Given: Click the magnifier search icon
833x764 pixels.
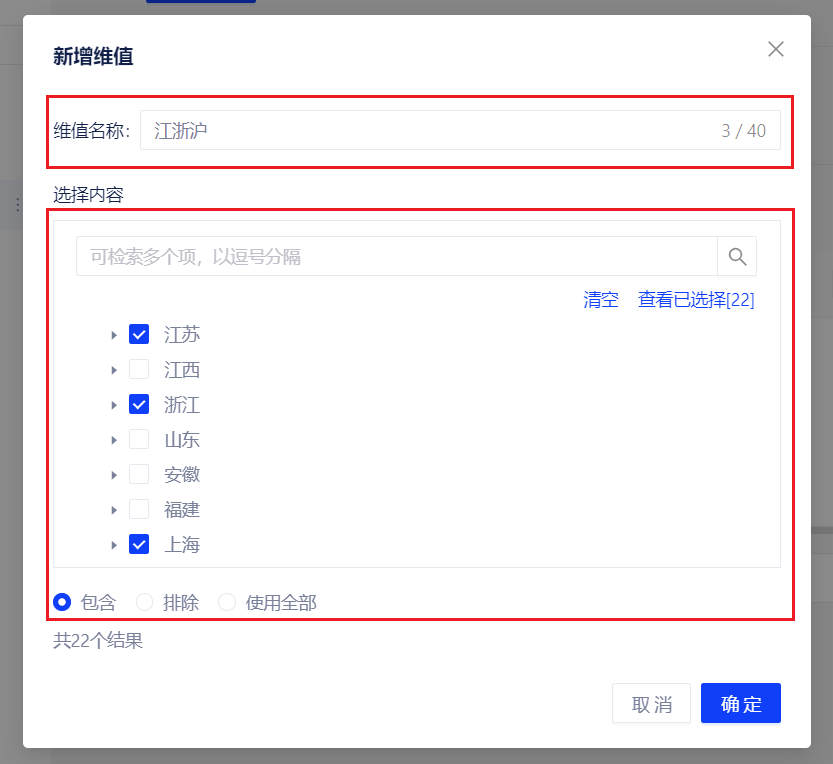Looking at the screenshot, I should pos(737,257).
